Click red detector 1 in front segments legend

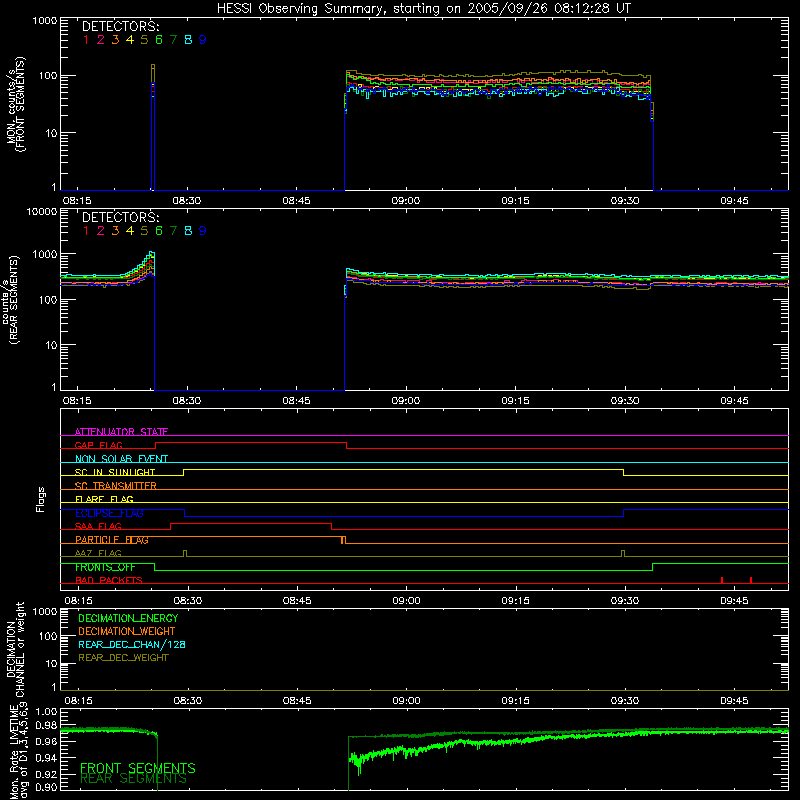pos(86,40)
